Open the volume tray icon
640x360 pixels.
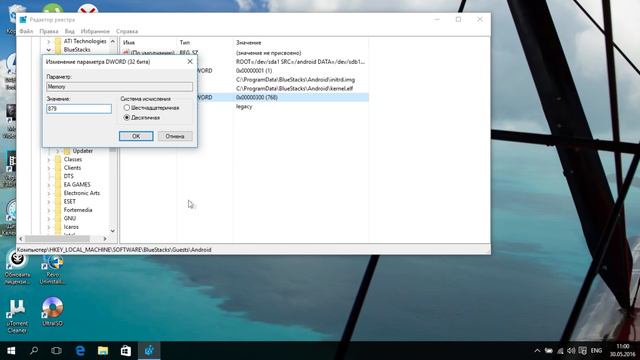pos(571,351)
